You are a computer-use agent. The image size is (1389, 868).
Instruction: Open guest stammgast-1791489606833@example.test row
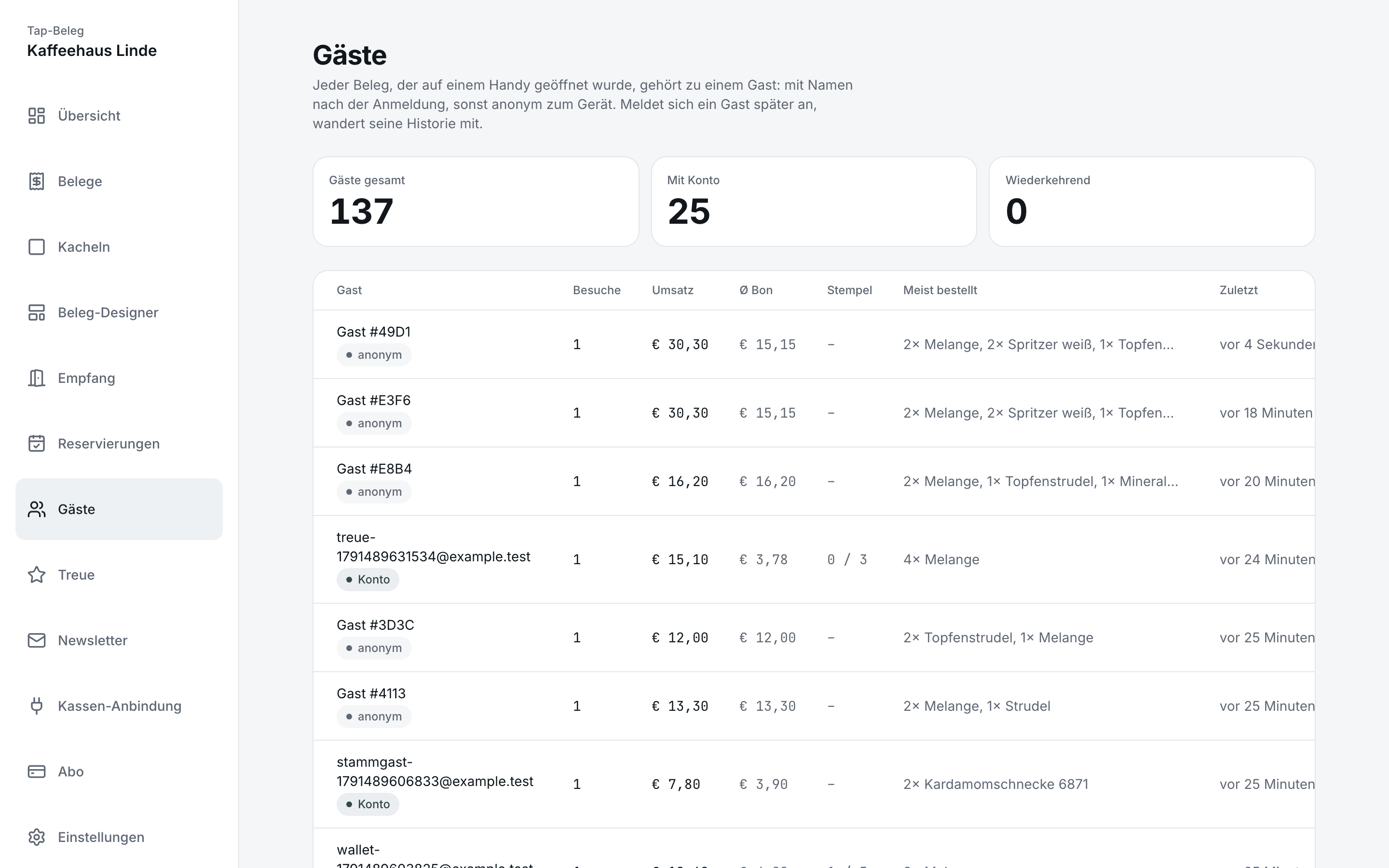click(814, 784)
